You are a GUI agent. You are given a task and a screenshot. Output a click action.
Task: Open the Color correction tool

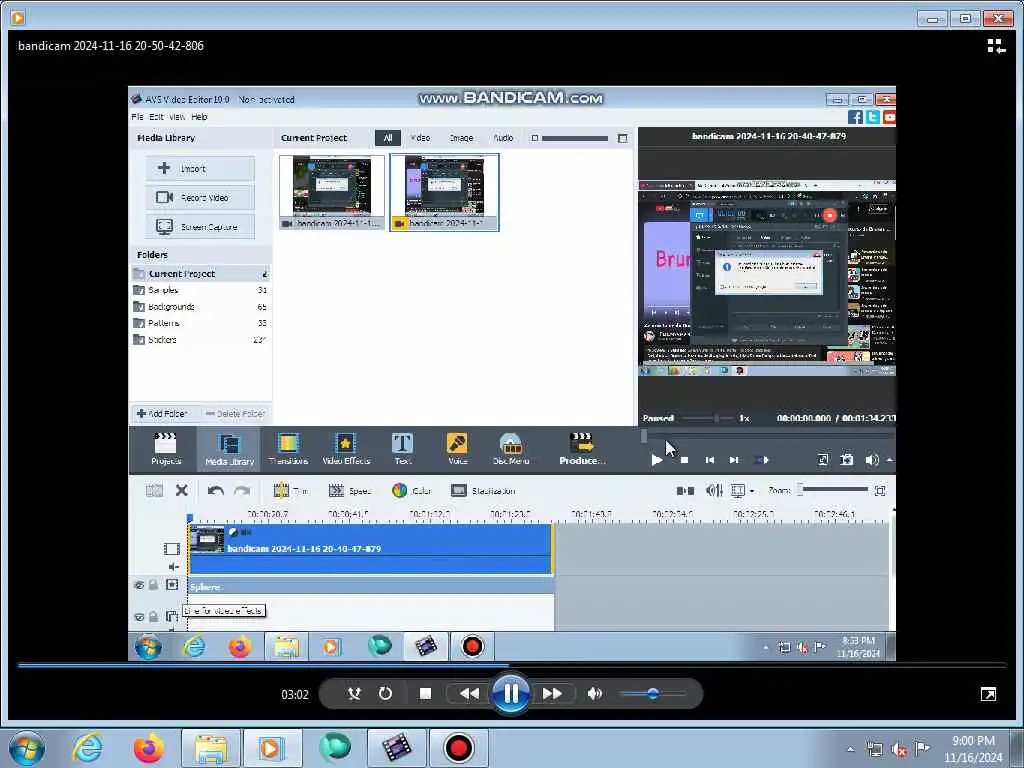(x=411, y=490)
